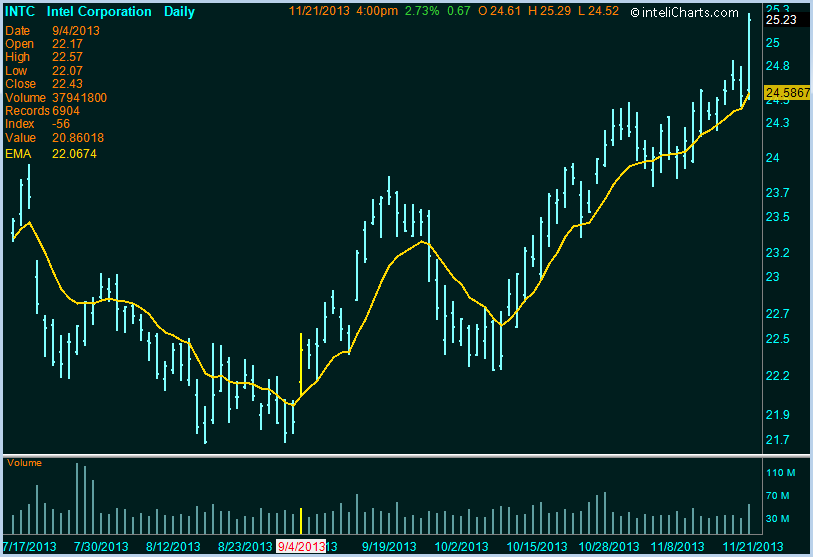Image resolution: width=813 pixels, height=557 pixels.
Task: Click the 24.8 price axis label
Action: pos(778,66)
